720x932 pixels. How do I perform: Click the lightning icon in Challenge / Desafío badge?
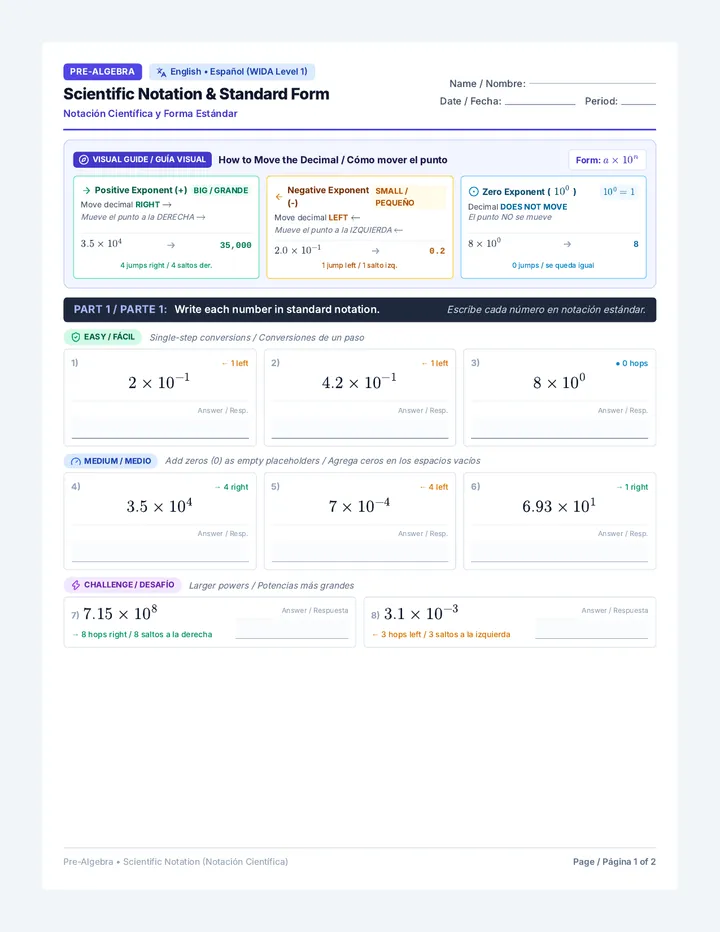click(76, 585)
